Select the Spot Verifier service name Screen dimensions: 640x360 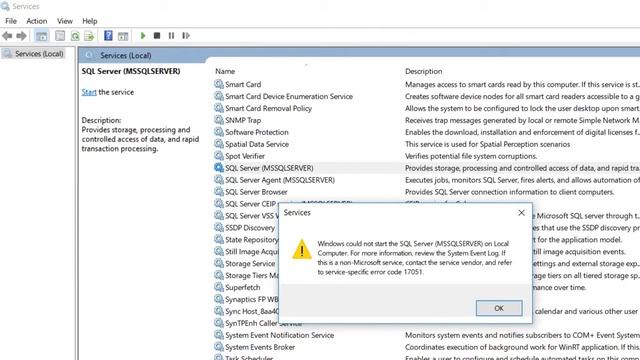pos(245,156)
